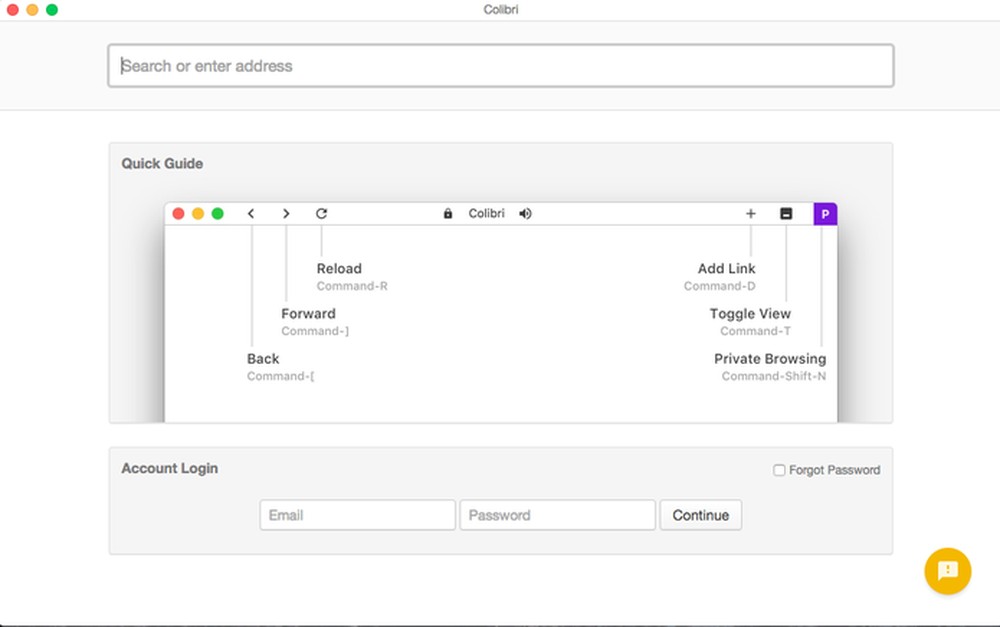Click the Forward arrow in the guide toolbar
Viewport: 1000px width, 627px height.
286,213
